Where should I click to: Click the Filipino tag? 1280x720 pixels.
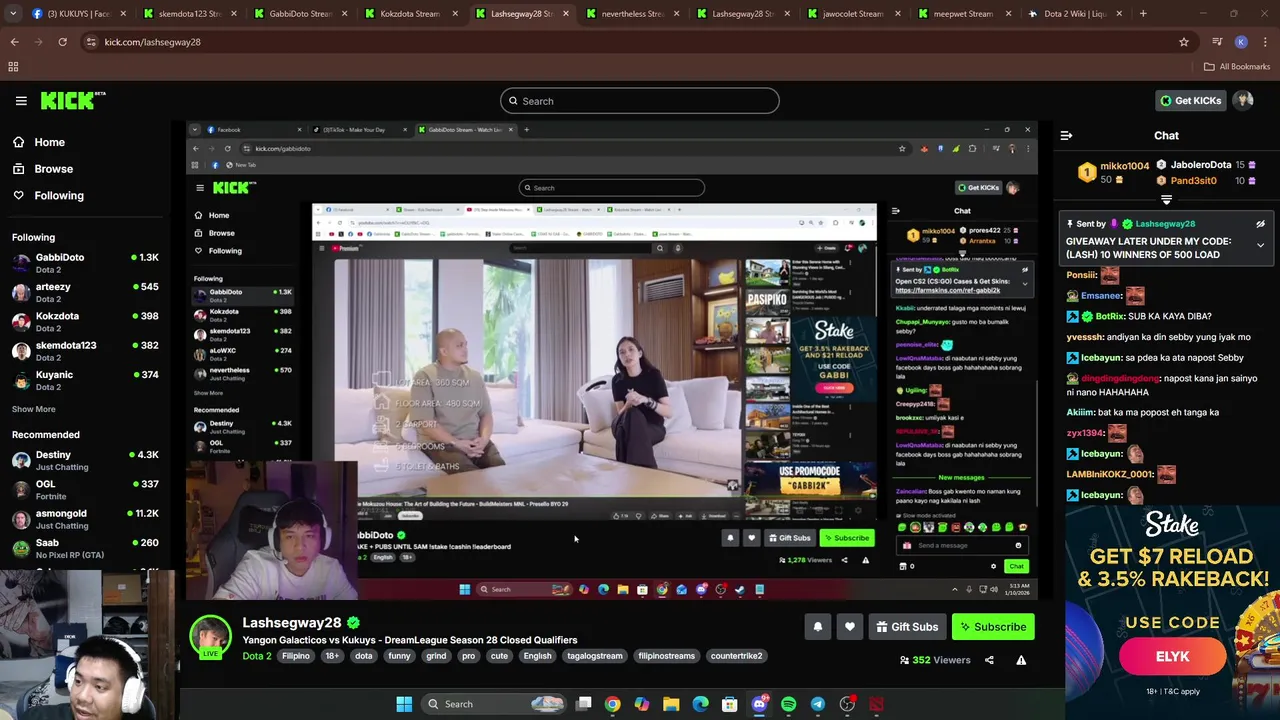coord(296,656)
